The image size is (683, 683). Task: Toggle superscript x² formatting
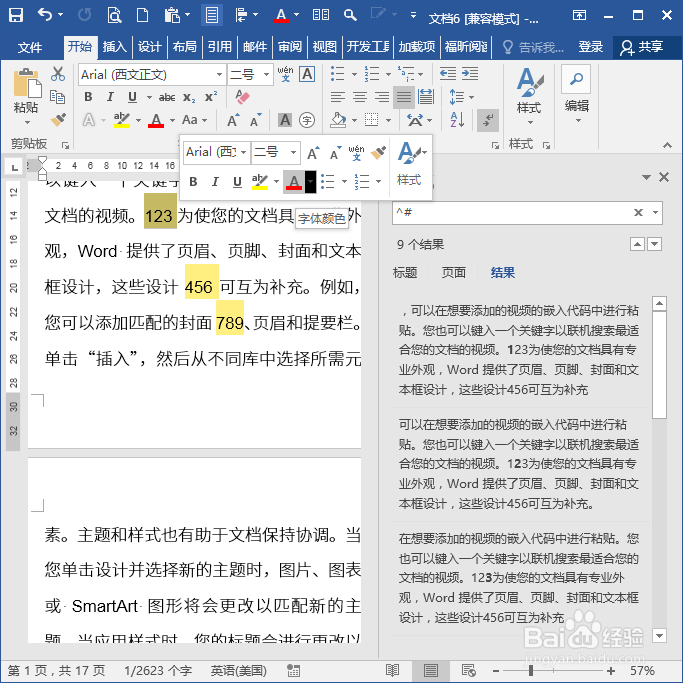click(x=211, y=97)
